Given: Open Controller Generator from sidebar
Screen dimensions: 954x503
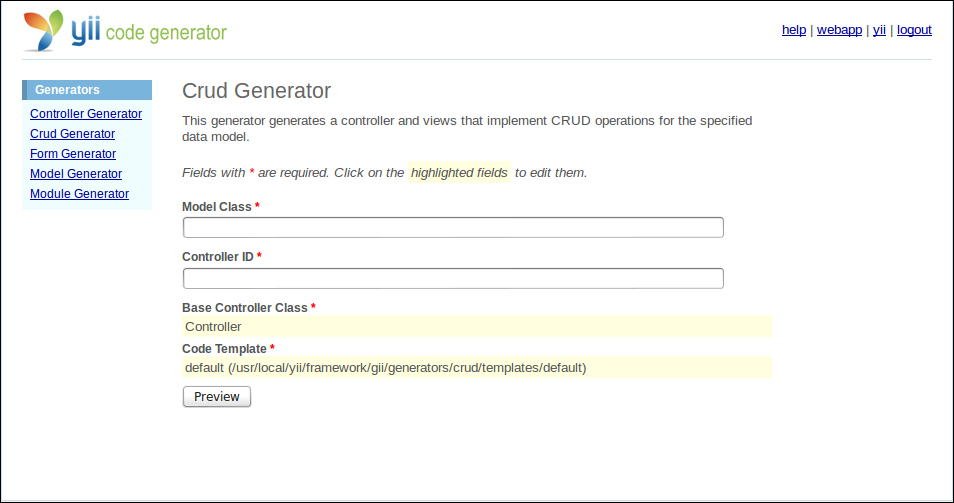Looking at the screenshot, I should 86,114.
